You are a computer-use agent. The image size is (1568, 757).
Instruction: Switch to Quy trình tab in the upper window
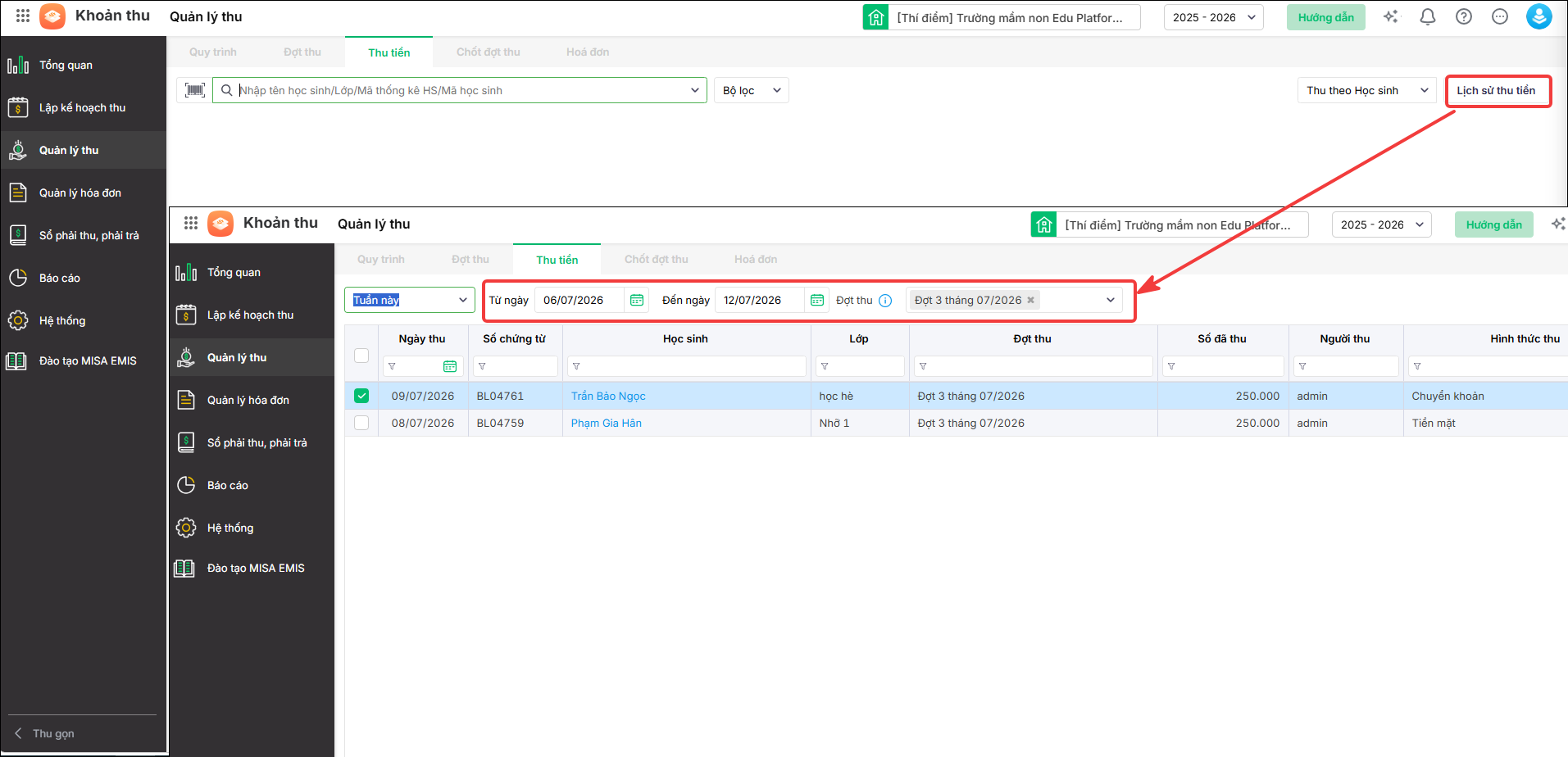(x=213, y=52)
